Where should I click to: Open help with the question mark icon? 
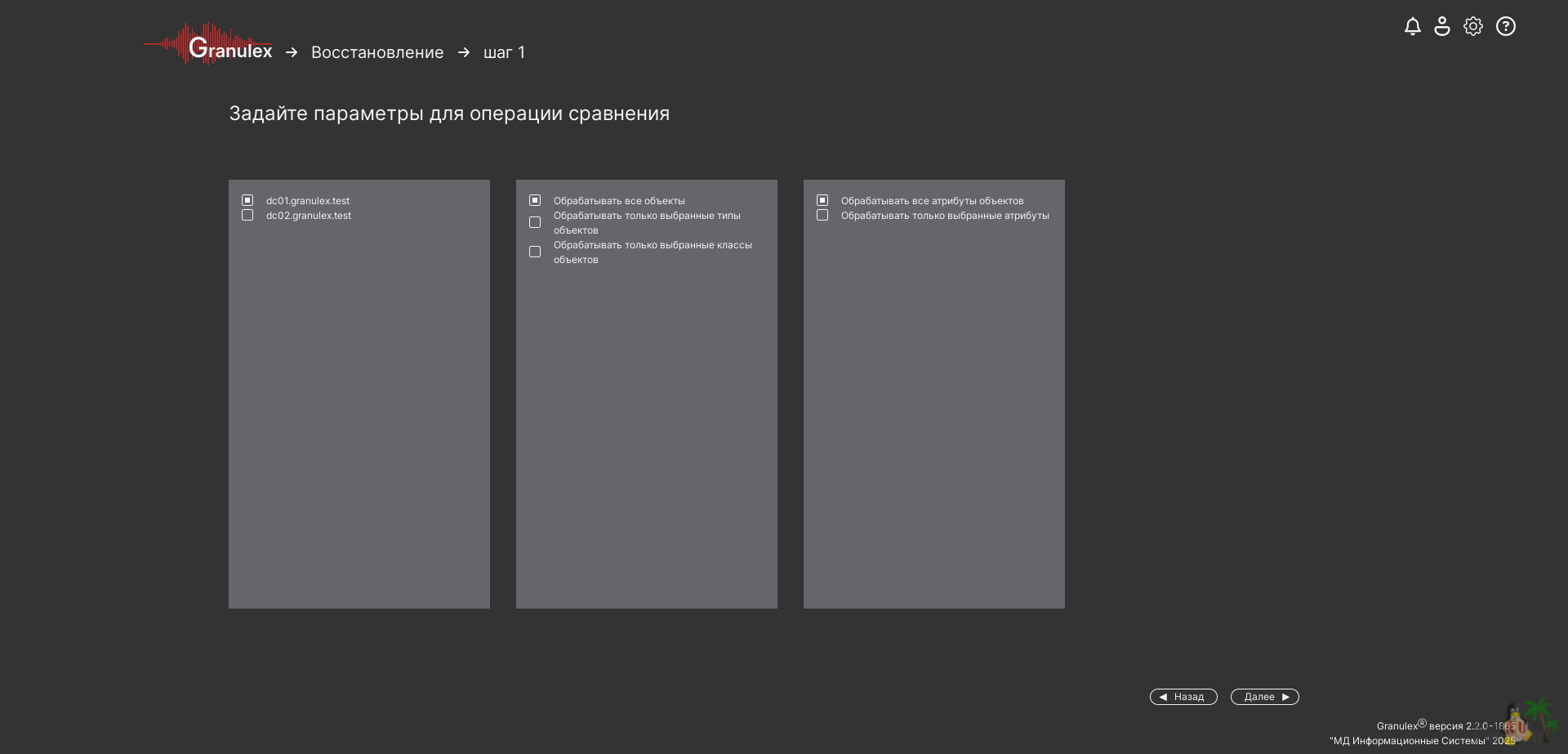click(x=1505, y=27)
